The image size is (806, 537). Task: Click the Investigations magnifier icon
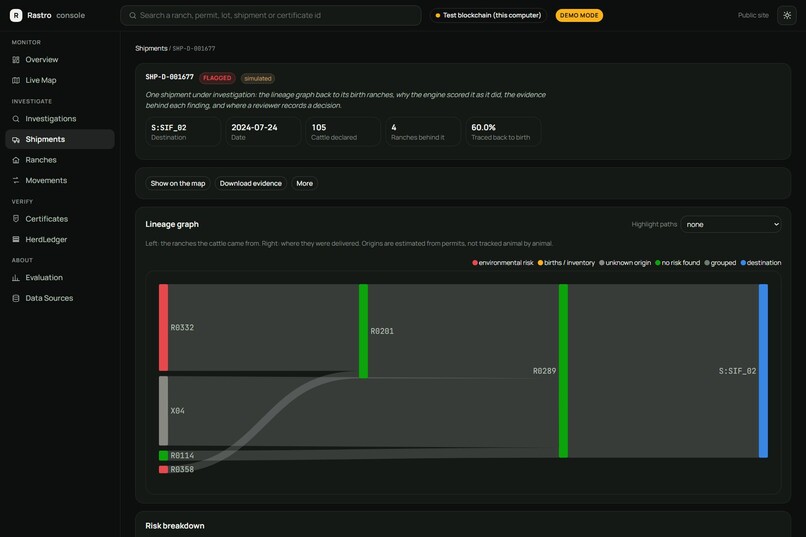(x=16, y=119)
